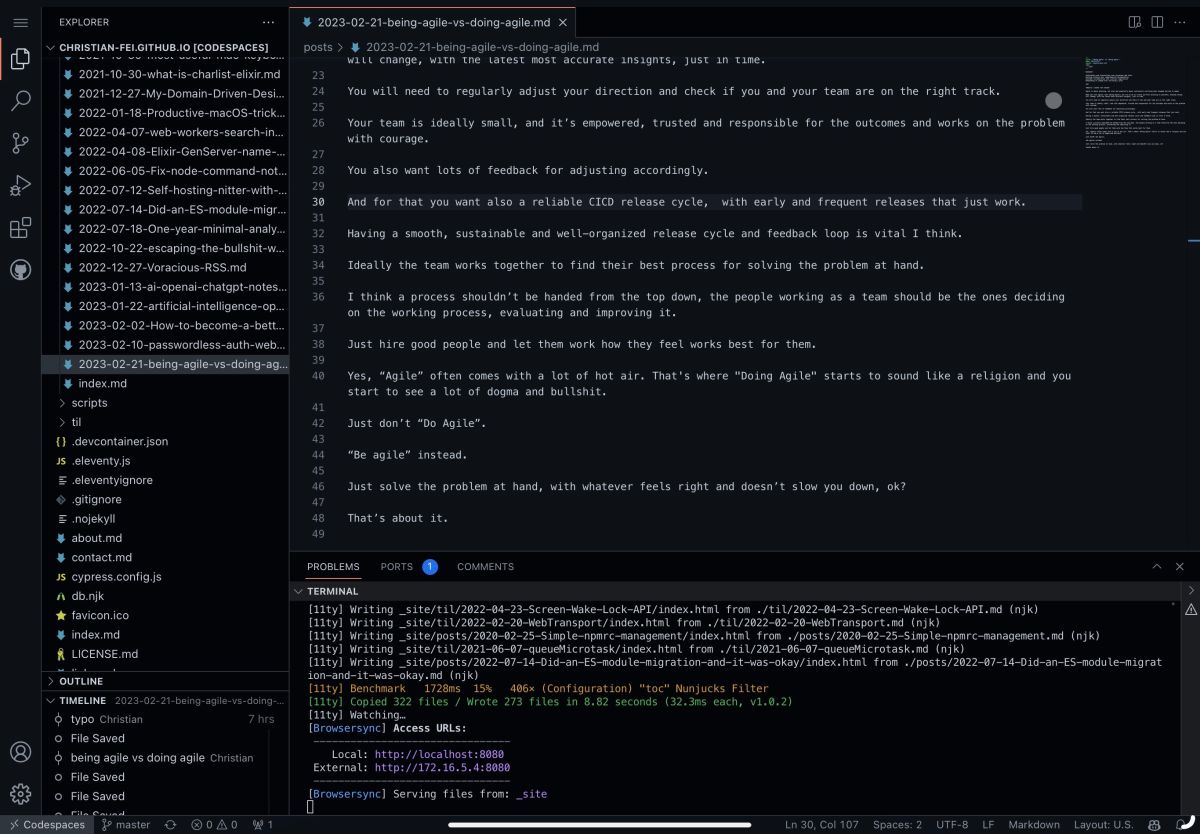Open LICENSE.md file
Viewport: 1200px width, 834px height.
click(165, 654)
